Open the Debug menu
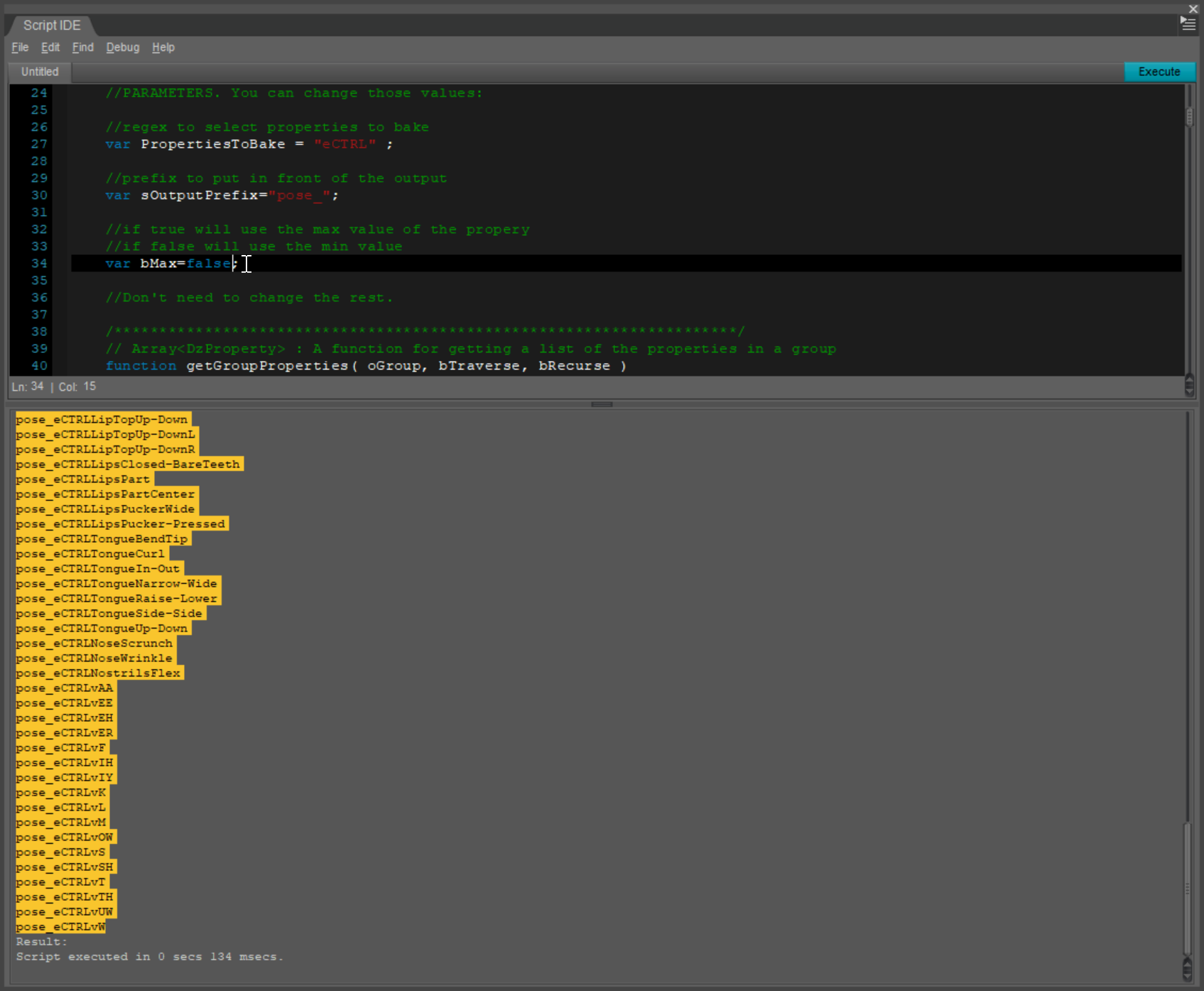The width and height of the screenshot is (1204, 991). (x=123, y=48)
